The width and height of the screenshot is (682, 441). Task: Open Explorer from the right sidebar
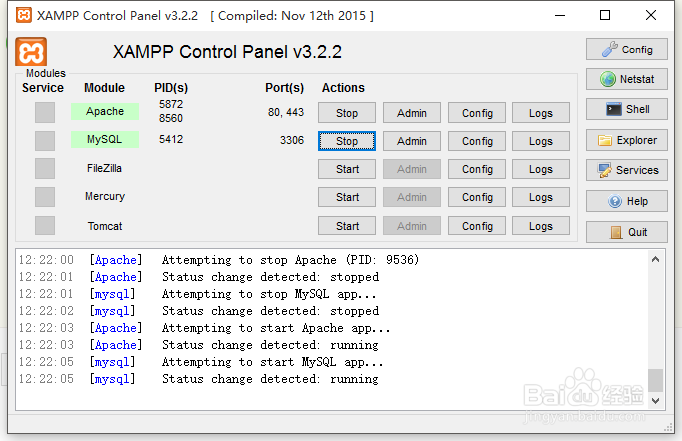click(626, 140)
